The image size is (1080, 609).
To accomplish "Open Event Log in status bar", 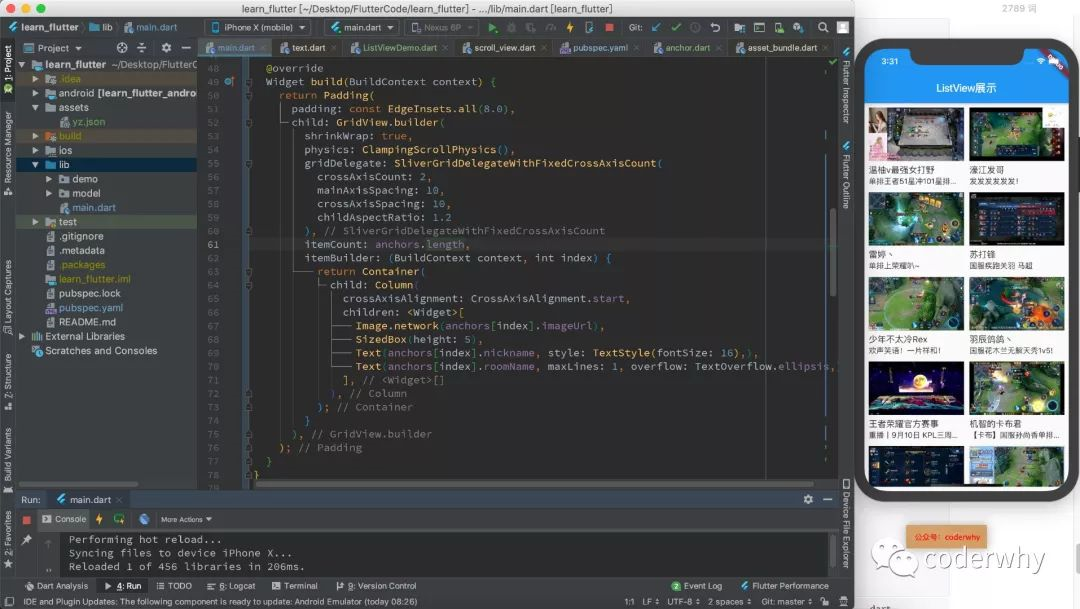I will coord(695,586).
